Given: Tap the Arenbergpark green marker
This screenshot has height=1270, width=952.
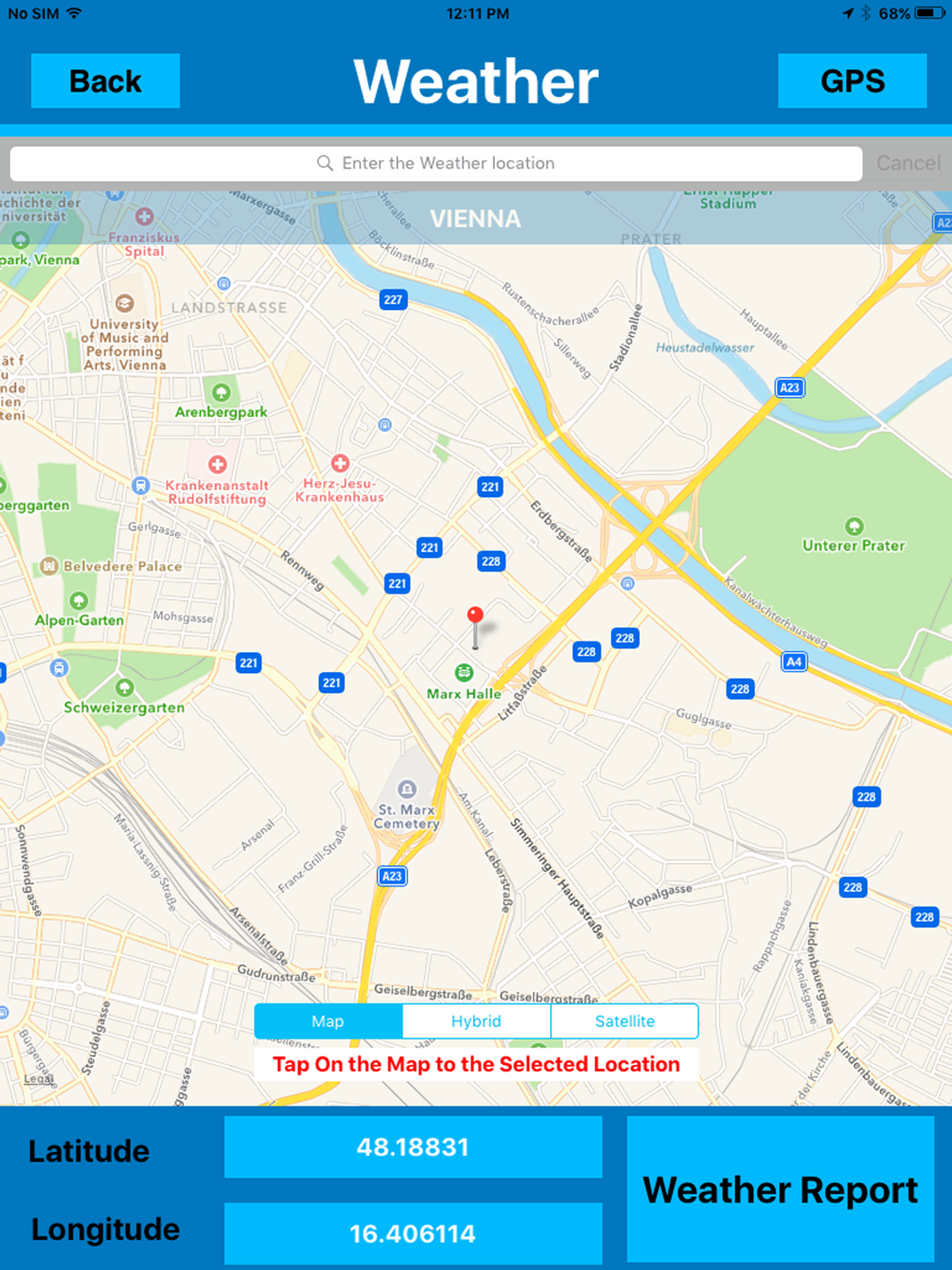Looking at the screenshot, I should point(221,392).
